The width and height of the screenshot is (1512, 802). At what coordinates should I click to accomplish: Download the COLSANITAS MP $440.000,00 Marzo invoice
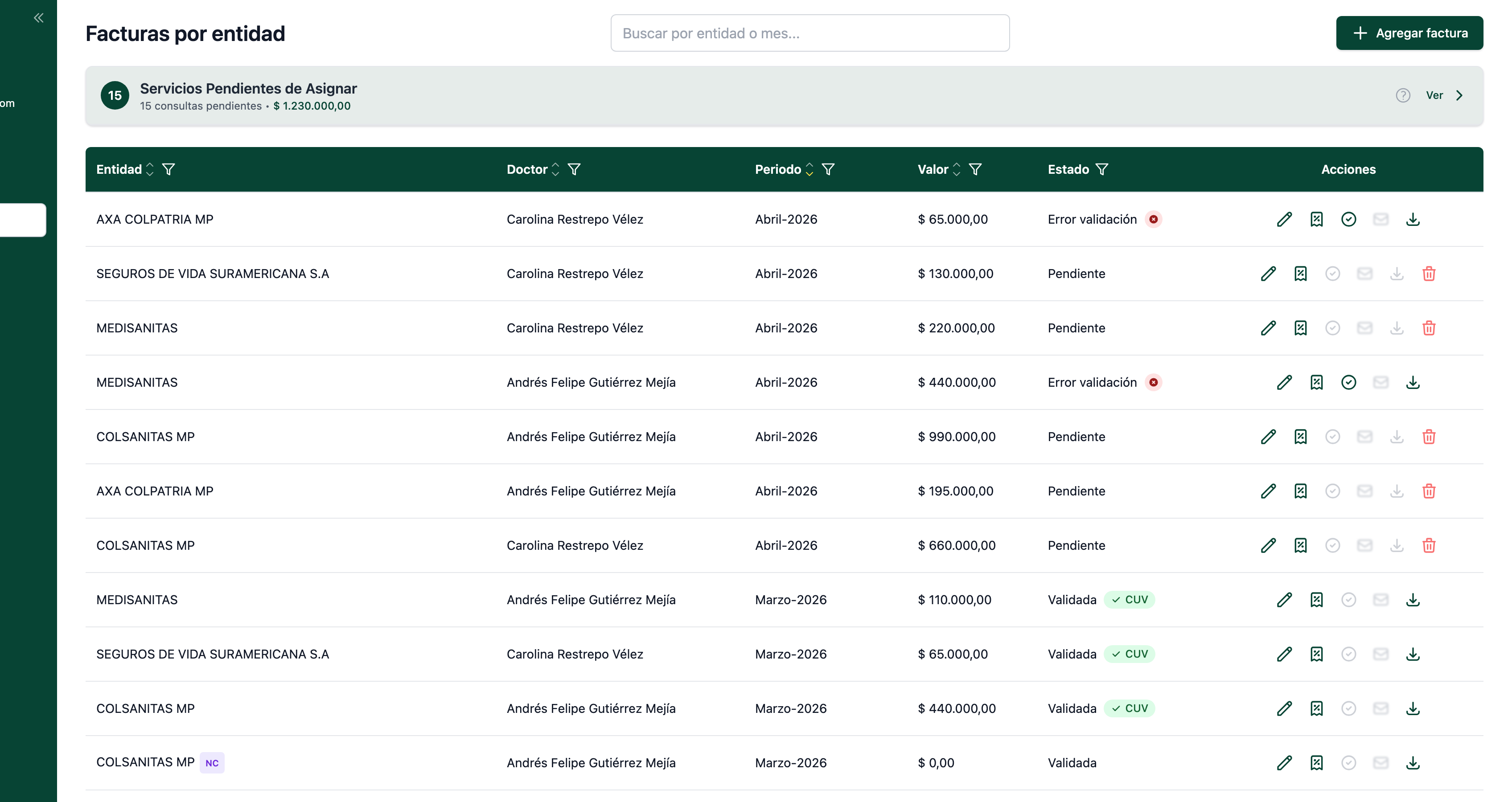coord(1413,709)
